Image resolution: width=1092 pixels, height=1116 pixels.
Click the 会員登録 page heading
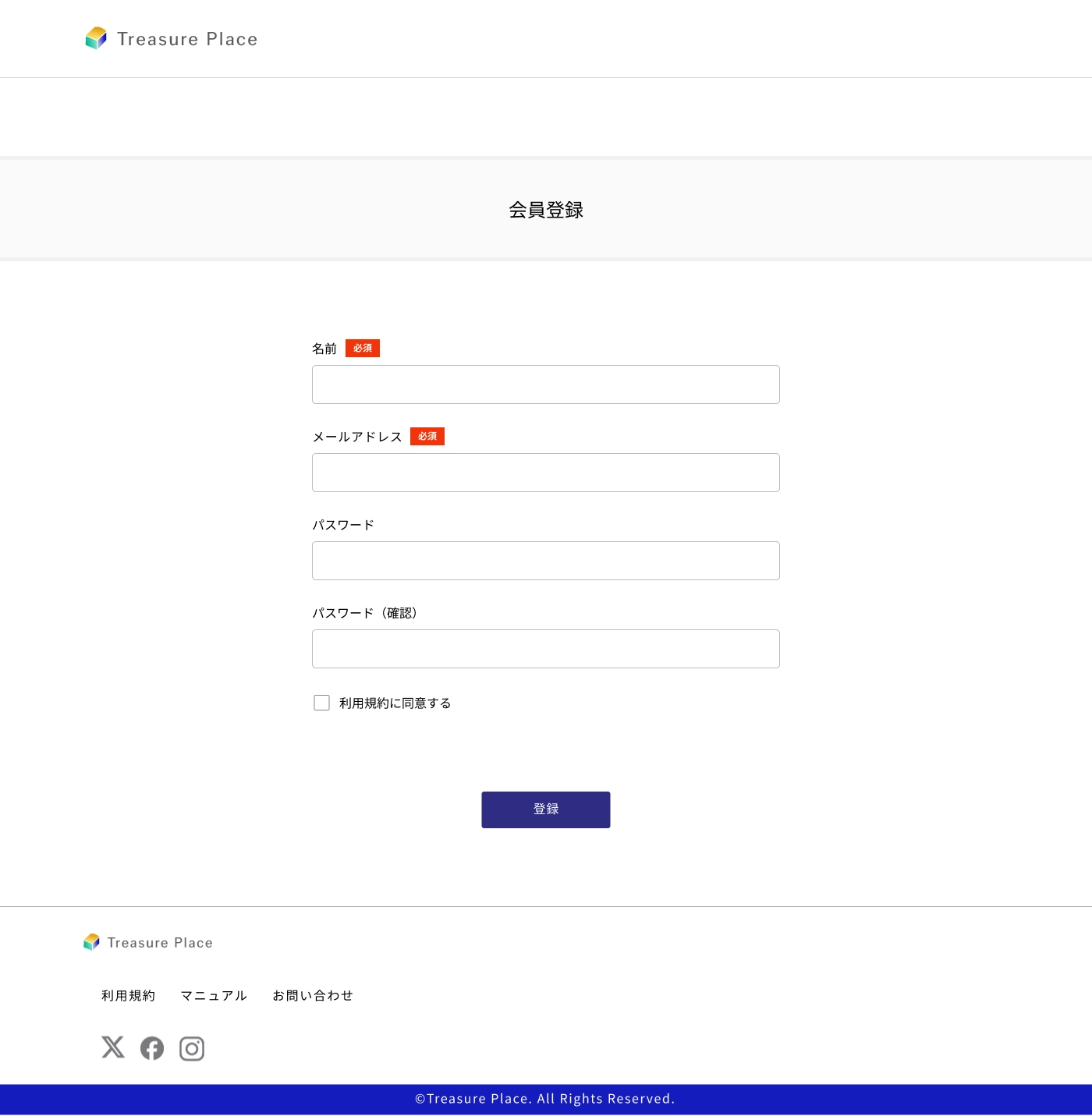[x=546, y=210]
